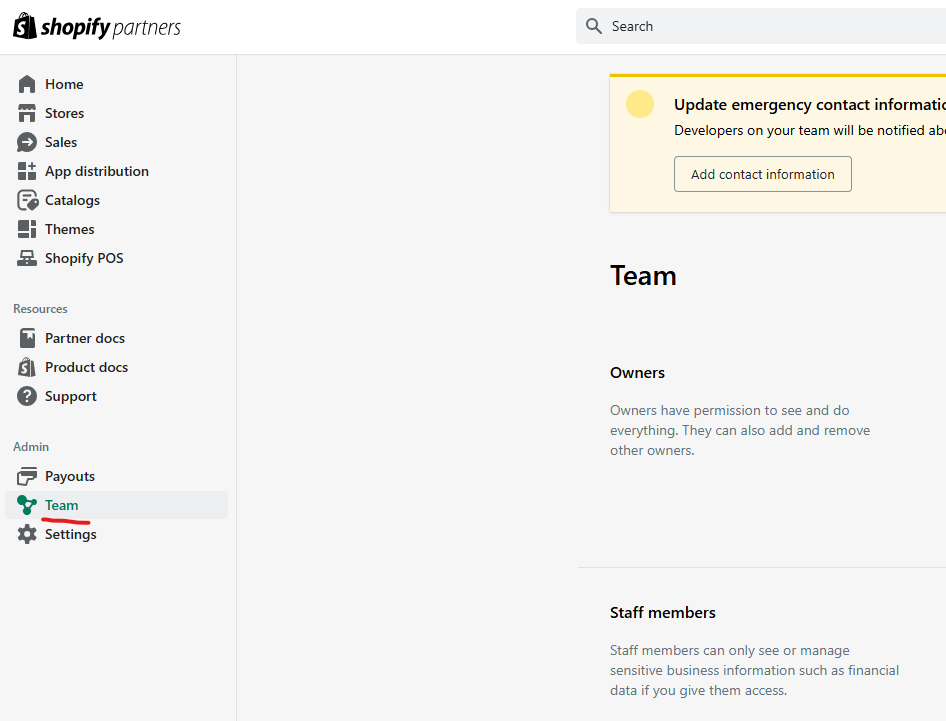Click the Sales arrow icon
This screenshot has width=946, height=721.
click(x=27, y=141)
